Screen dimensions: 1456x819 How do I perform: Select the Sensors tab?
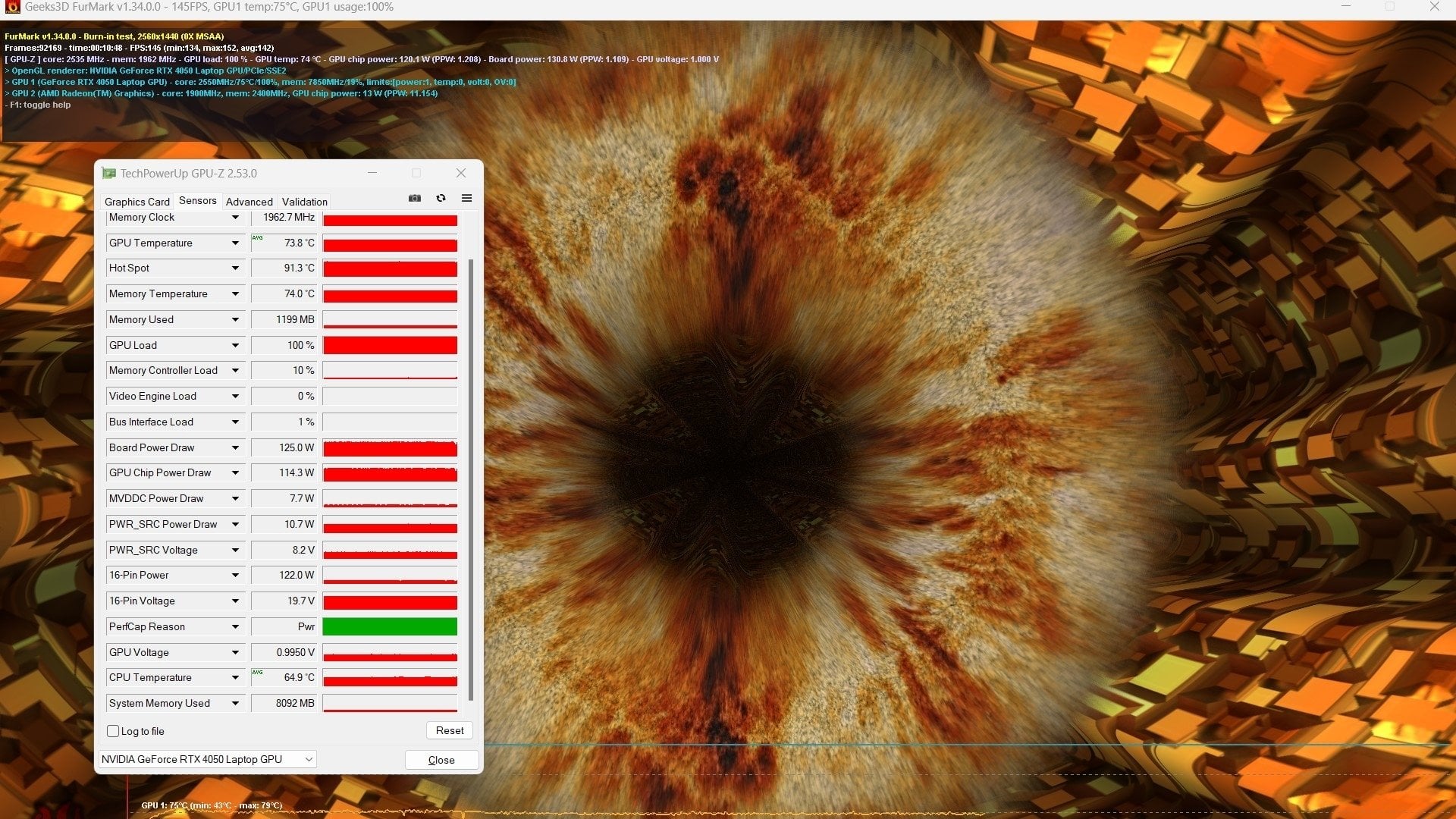pyautogui.click(x=198, y=201)
